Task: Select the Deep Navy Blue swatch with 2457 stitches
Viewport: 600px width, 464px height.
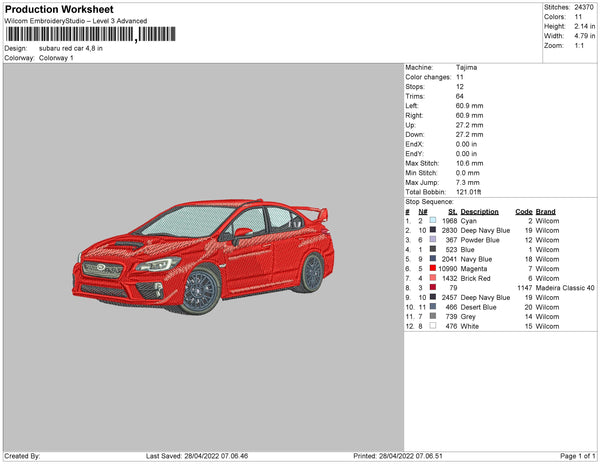Action: [x=433, y=297]
